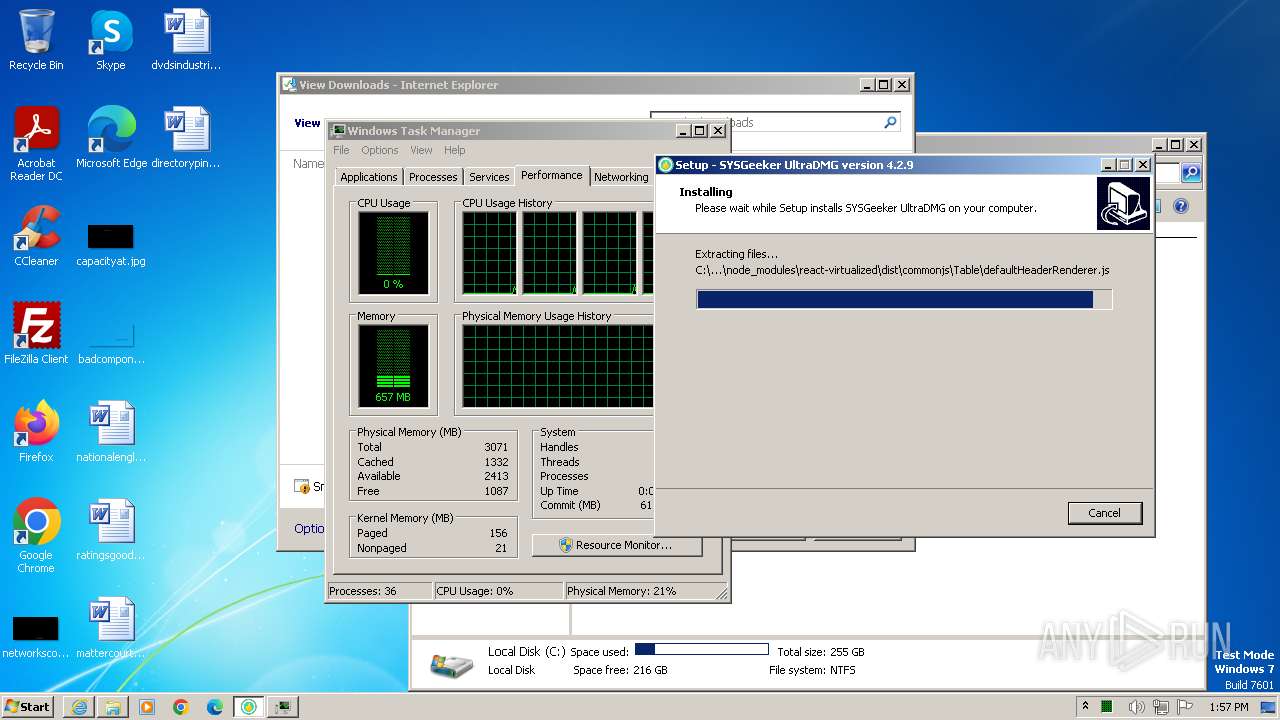Click the Local Disk (C:) drive icon

451,662
